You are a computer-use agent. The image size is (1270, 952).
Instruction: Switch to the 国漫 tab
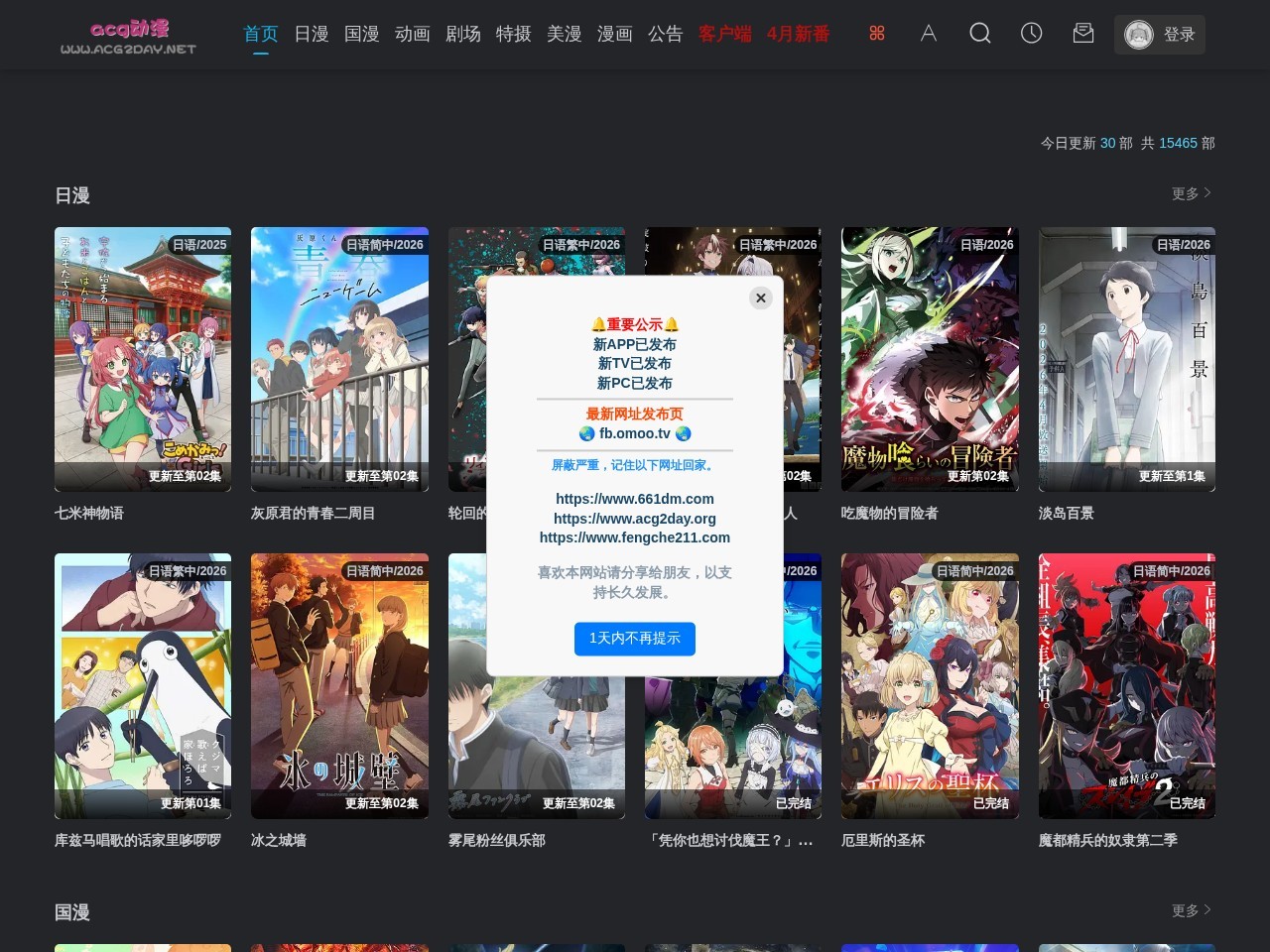pos(362,33)
